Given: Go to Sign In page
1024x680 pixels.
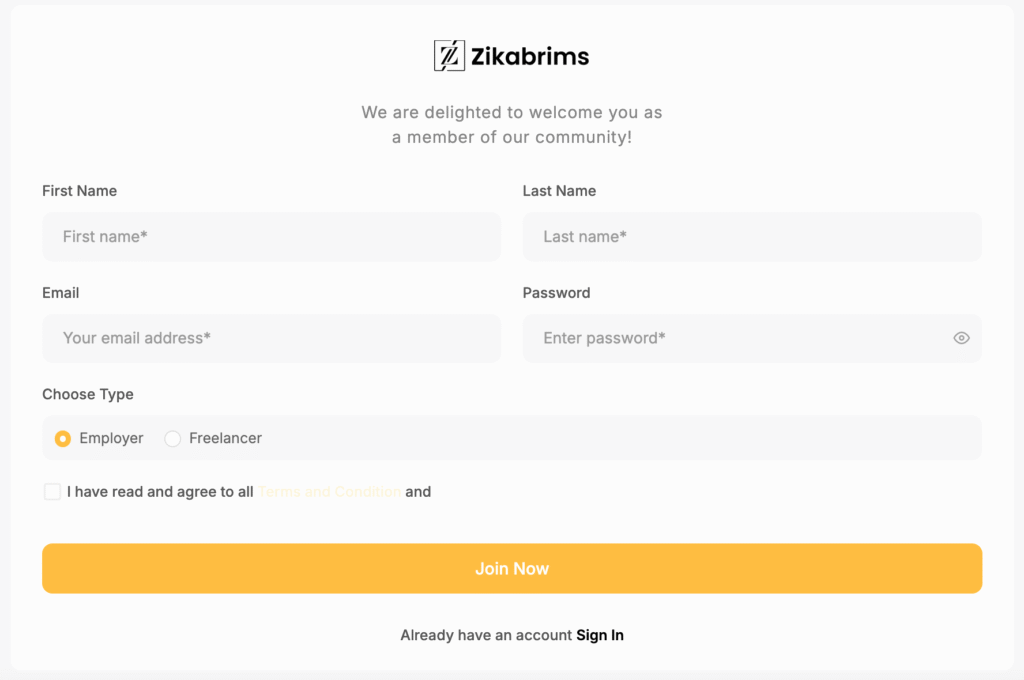Looking at the screenshot, I should [x=600, y=635].
